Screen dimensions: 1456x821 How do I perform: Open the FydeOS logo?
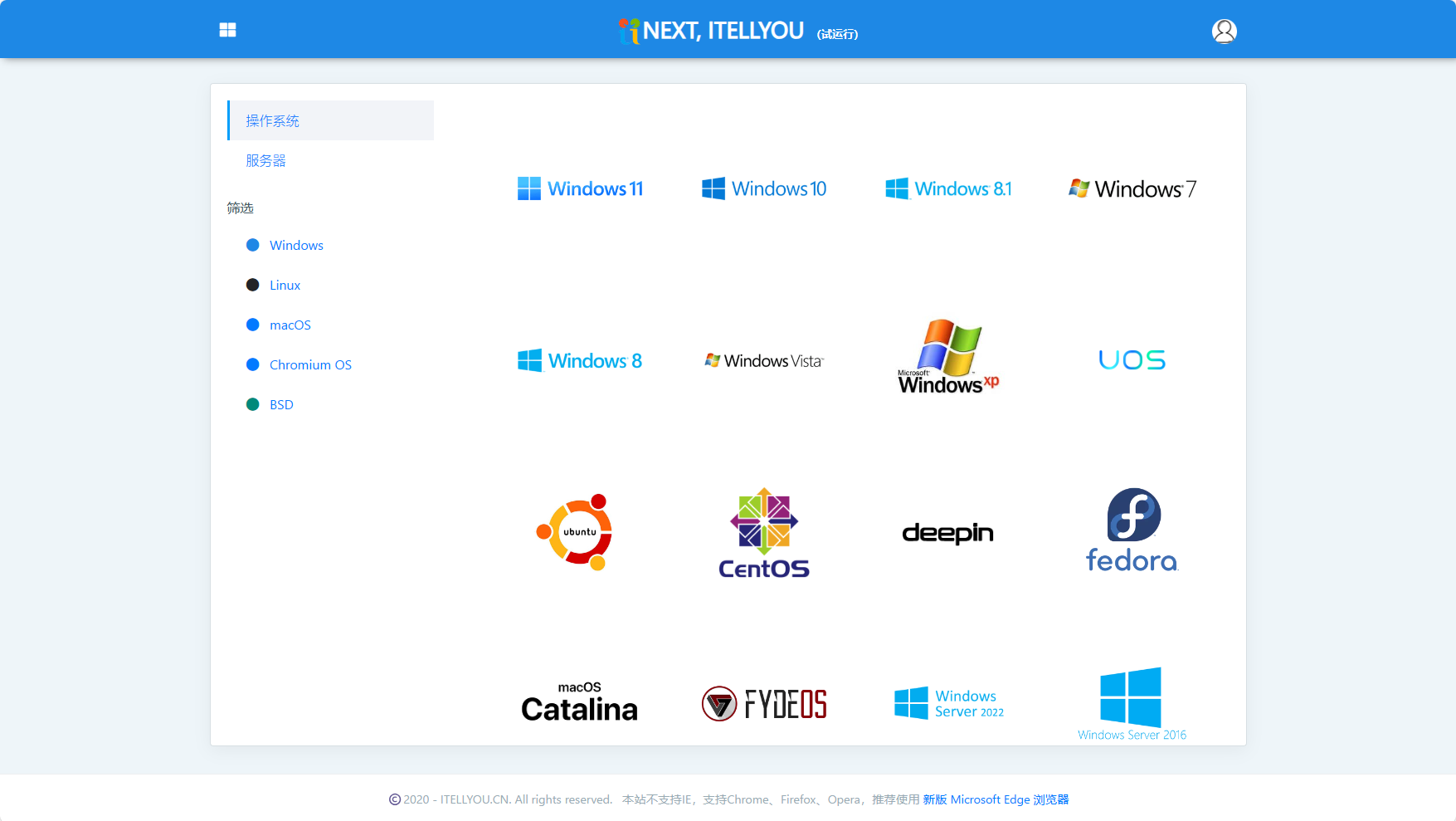click(x=763, y=704)
